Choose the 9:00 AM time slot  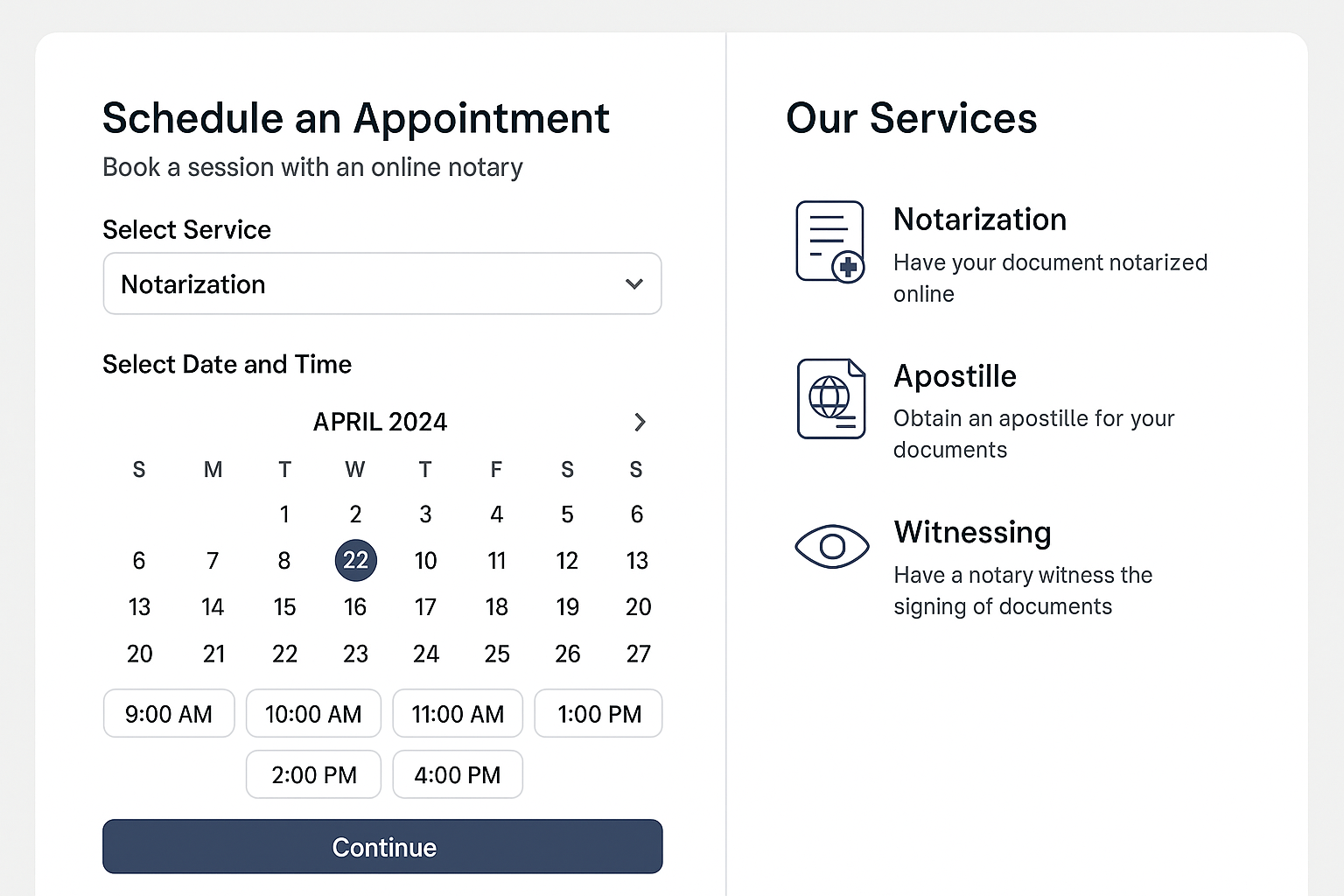coord(169,713)
